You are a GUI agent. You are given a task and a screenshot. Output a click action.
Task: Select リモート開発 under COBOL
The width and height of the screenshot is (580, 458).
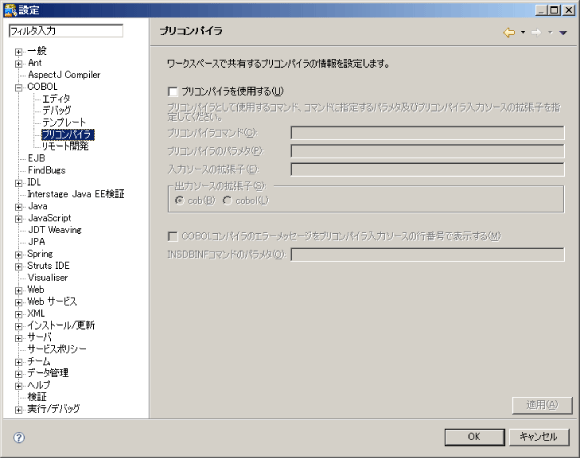point(65,146)
